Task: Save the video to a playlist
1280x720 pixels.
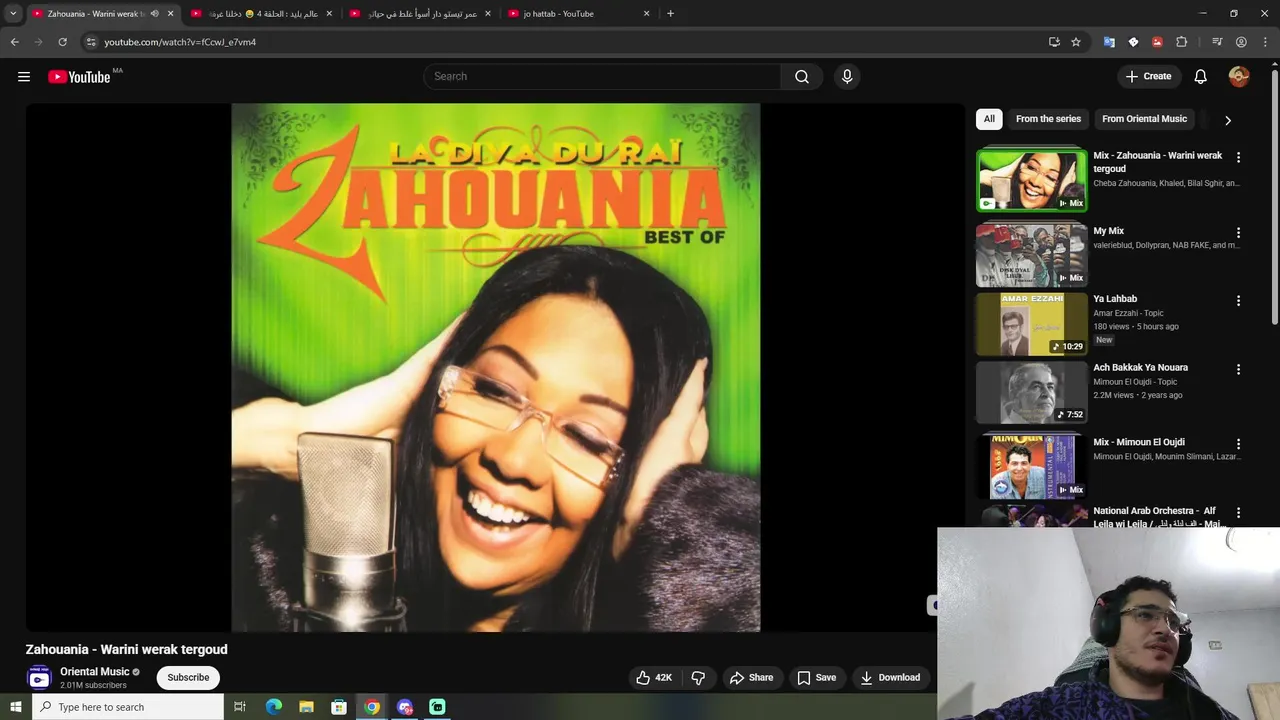Action: pyautogui.click(x=816, y=677)
